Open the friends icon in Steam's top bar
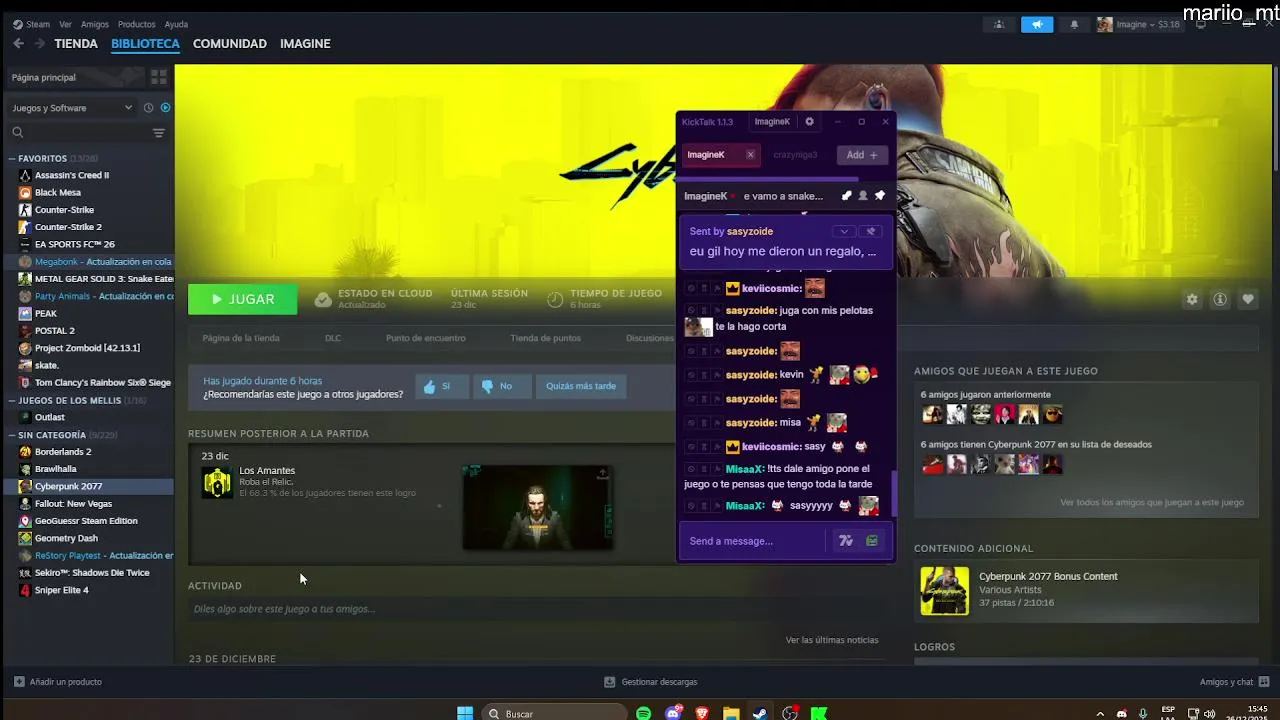 click(999, 24)
